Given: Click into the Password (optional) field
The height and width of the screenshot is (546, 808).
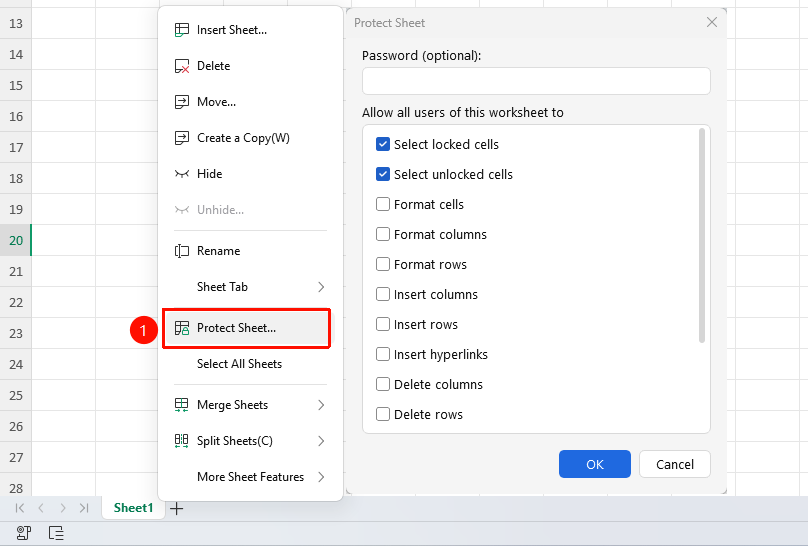Looking at the screenshot, I should point(536,81).
